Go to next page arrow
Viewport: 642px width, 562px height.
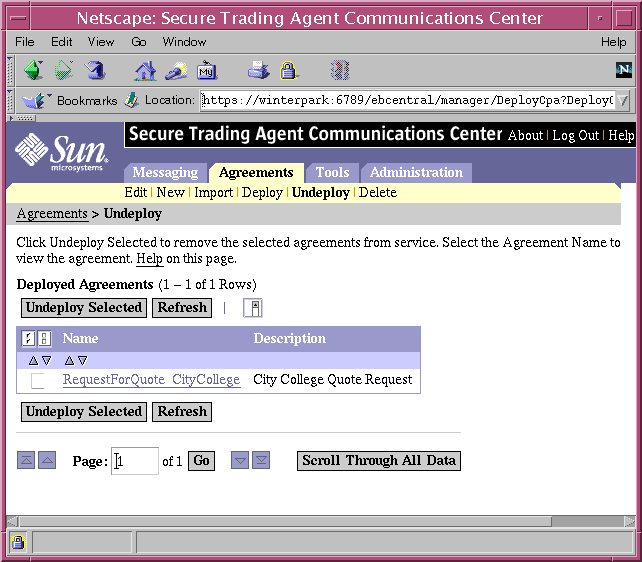tap(240, 460)
